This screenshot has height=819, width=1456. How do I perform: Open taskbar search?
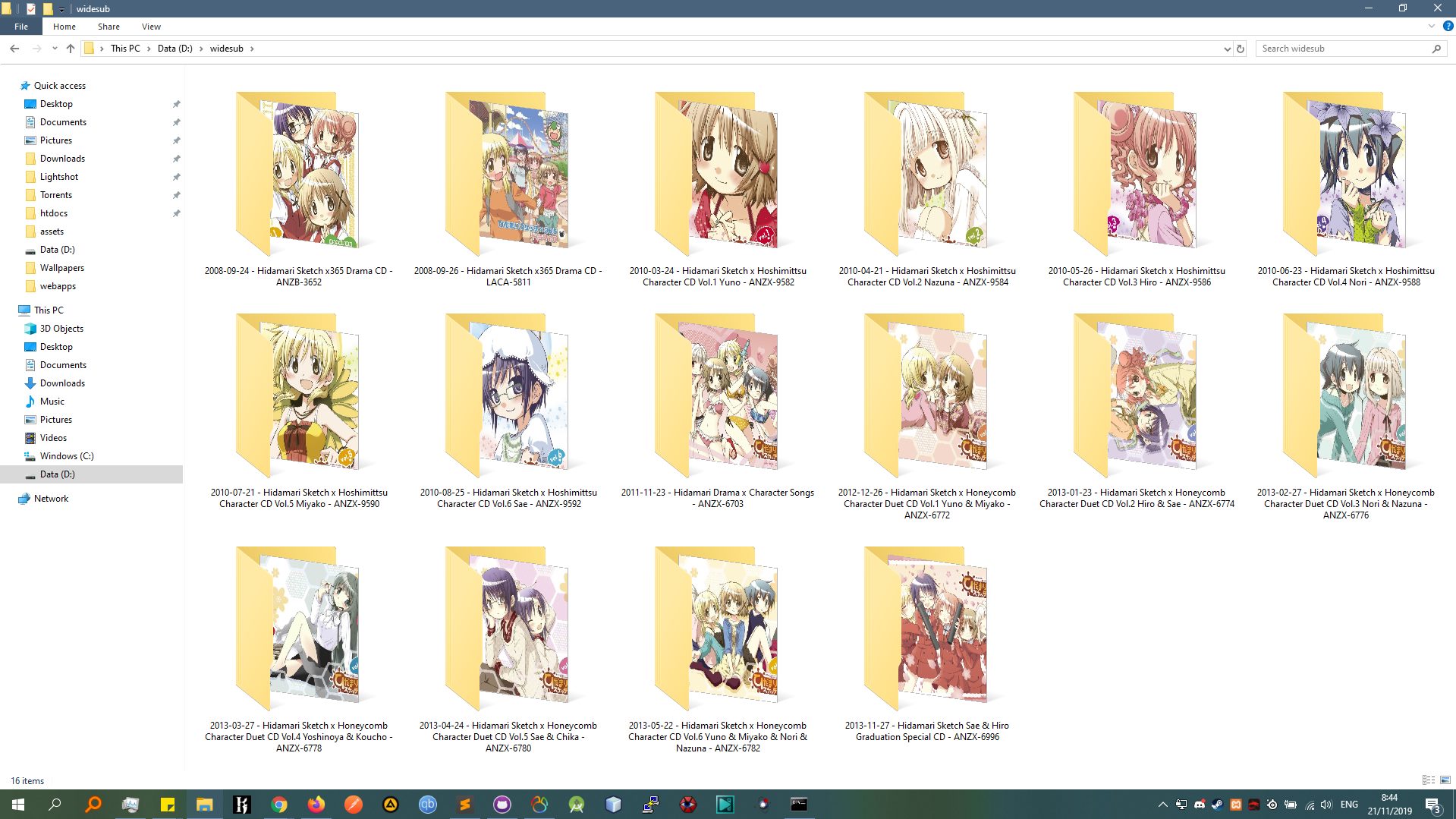[x=55, y=805]
